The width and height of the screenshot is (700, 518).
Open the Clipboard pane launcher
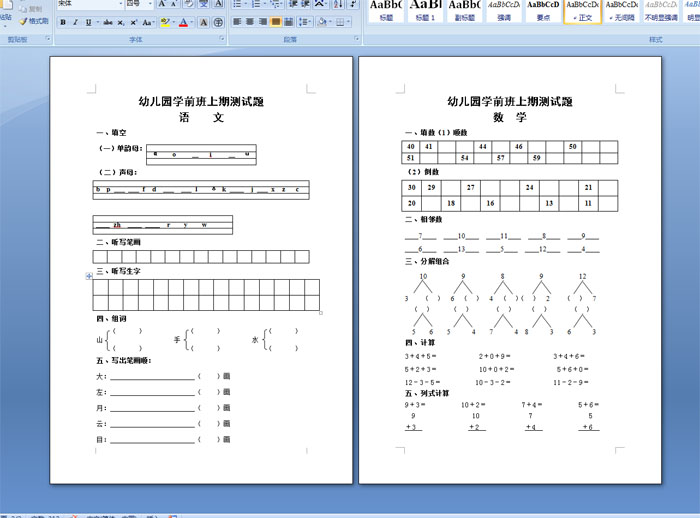48,39
